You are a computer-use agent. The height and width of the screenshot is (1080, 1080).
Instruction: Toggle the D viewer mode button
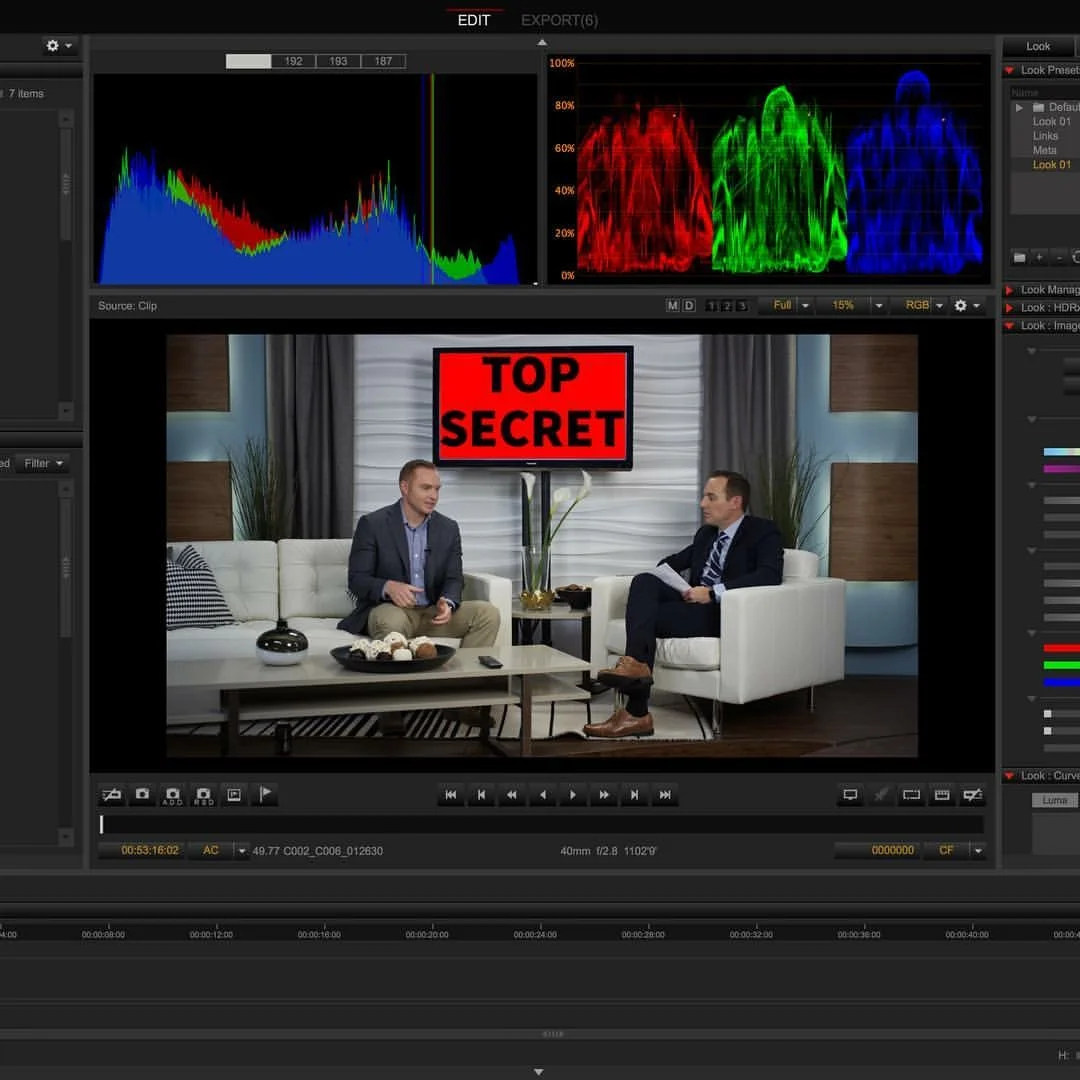(688, 305)
